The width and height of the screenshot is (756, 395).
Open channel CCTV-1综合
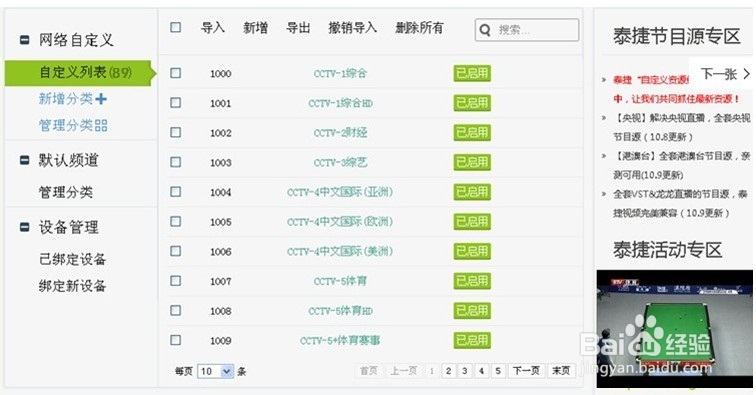pyautogui.click(x=340, y=73)
